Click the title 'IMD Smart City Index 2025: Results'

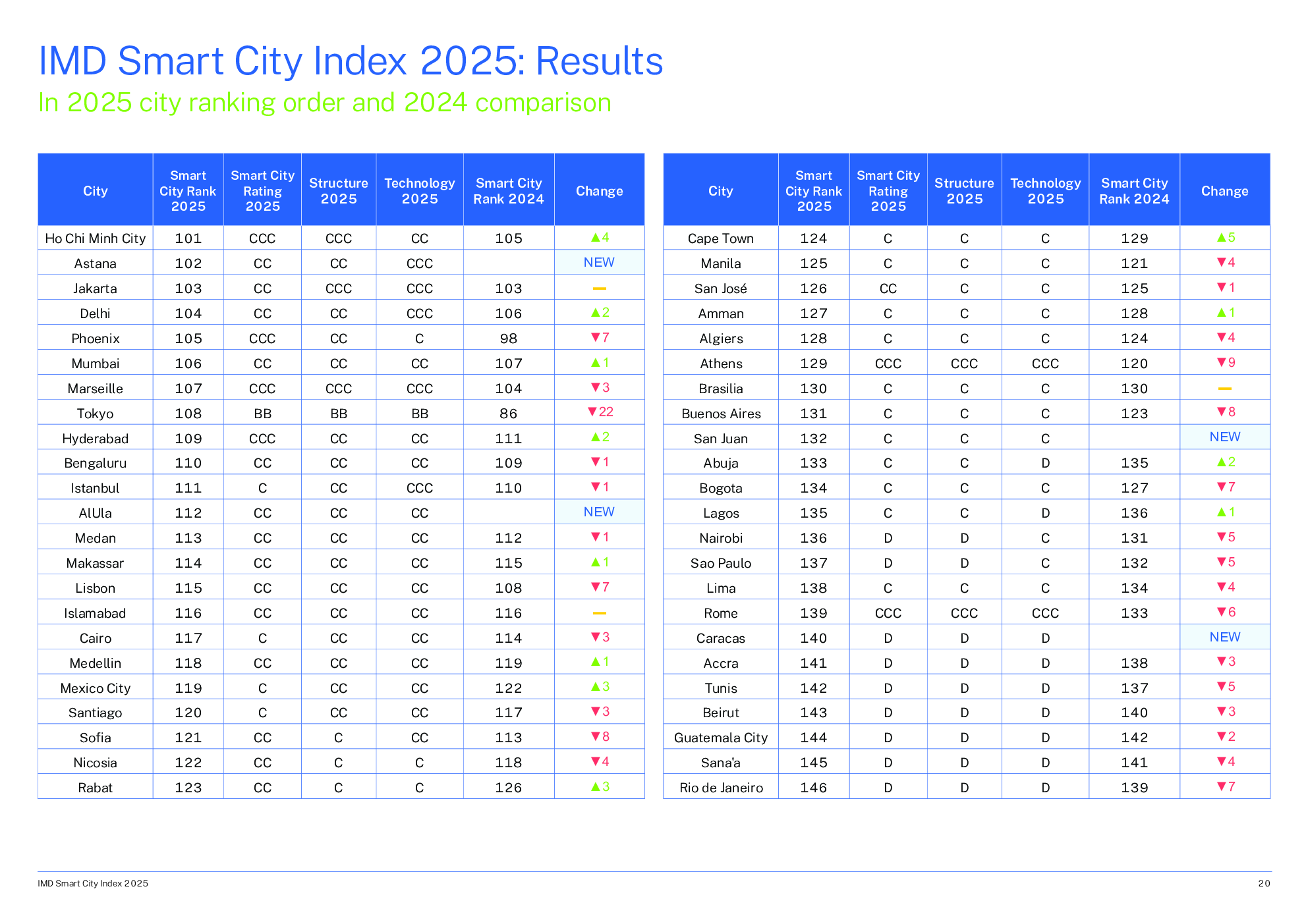[351, 61]
